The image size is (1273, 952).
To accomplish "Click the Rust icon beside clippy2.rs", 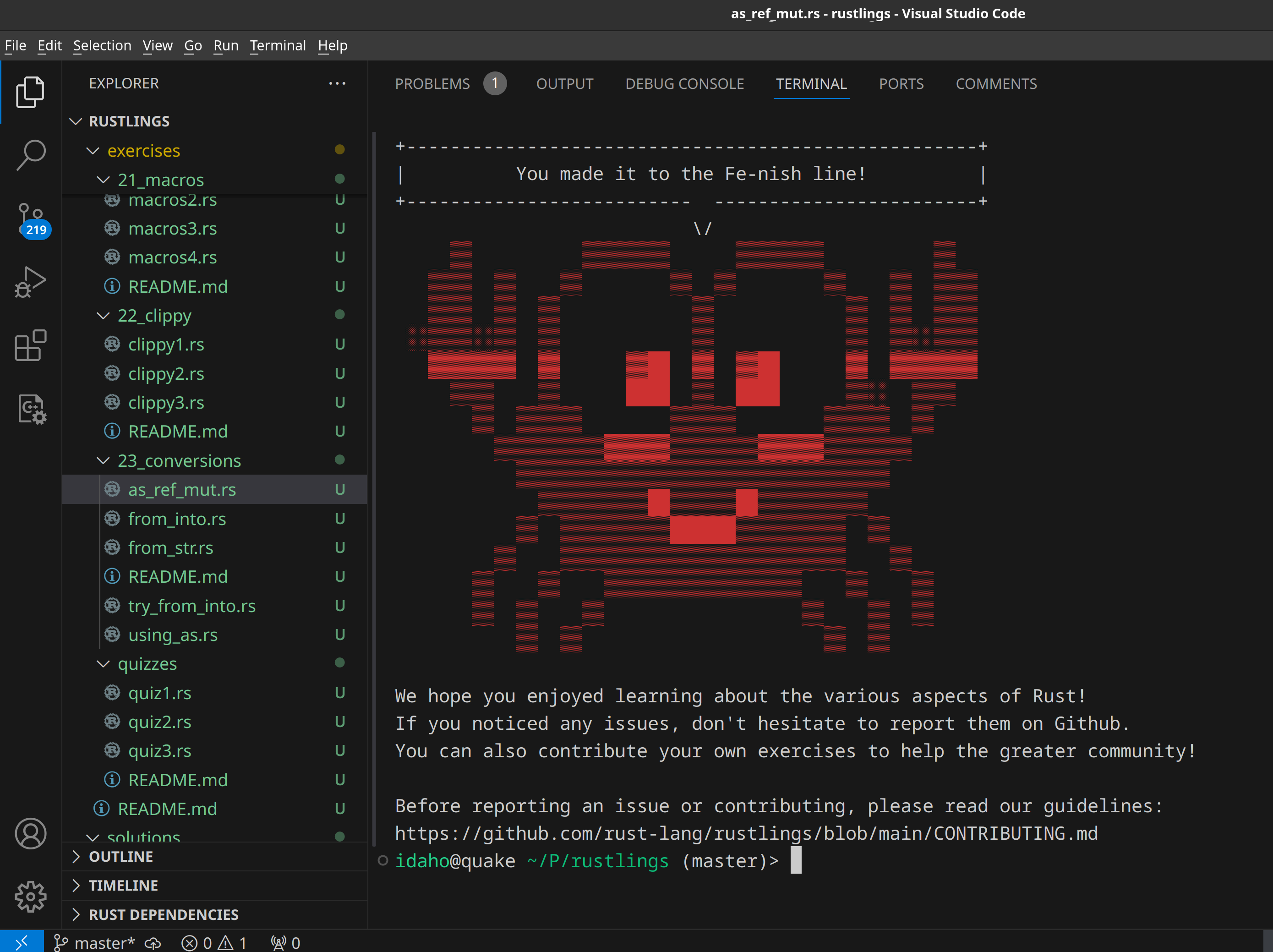I will 112,373.
